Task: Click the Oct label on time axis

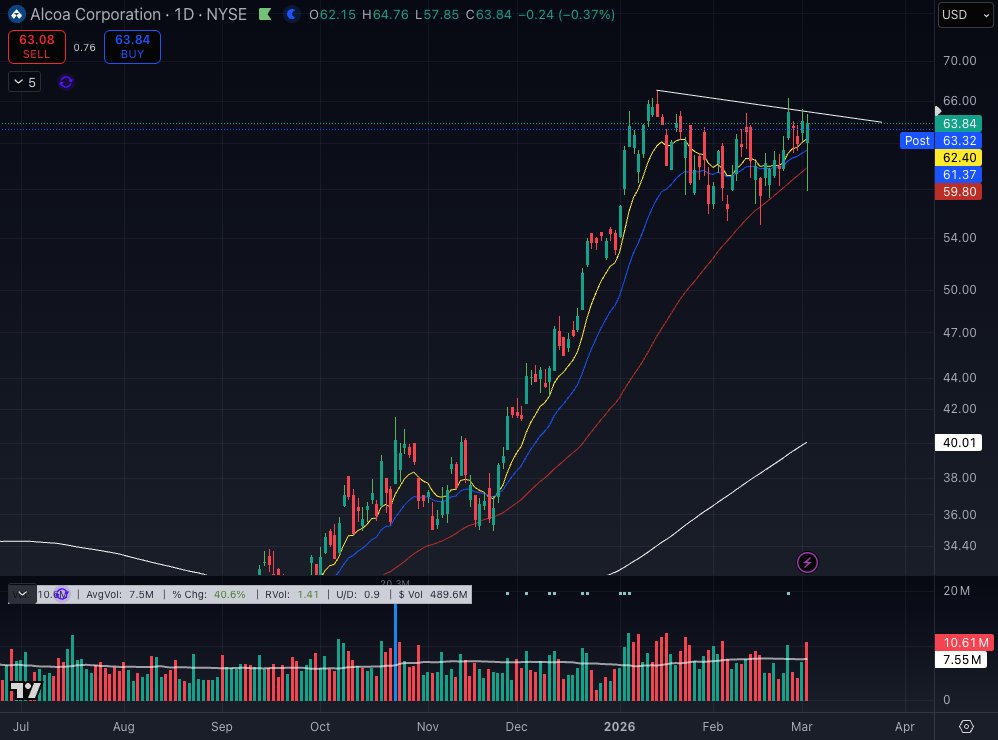Action: (320, 727)
